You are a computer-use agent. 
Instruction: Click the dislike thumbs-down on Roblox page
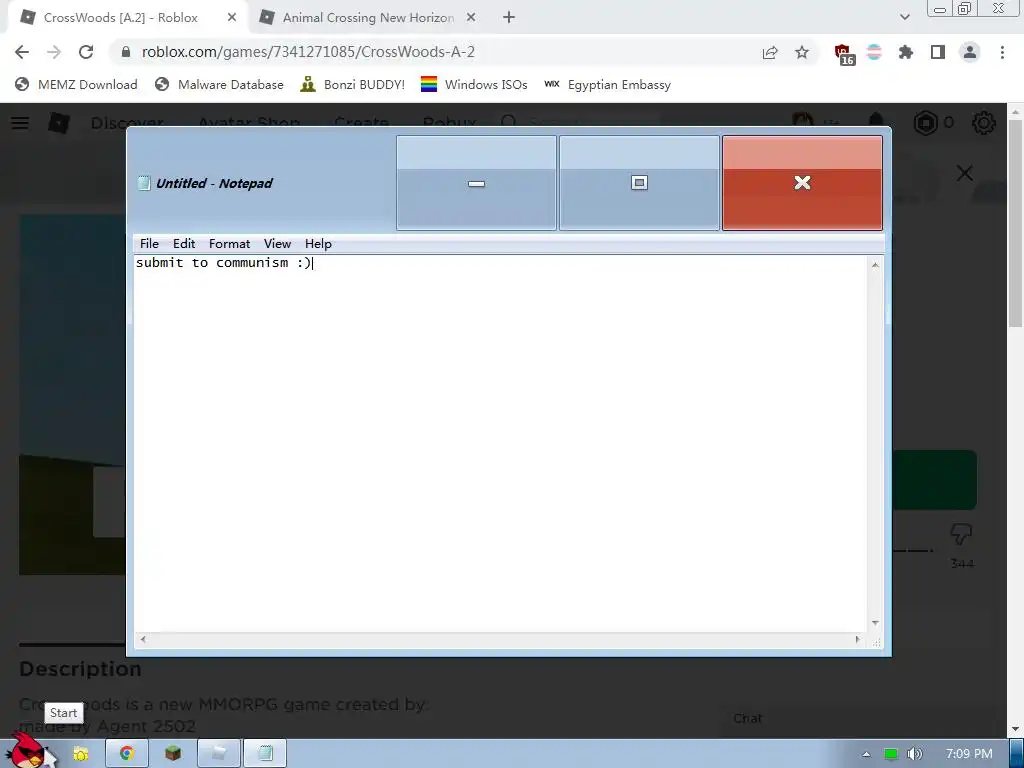tap(961, 534)
